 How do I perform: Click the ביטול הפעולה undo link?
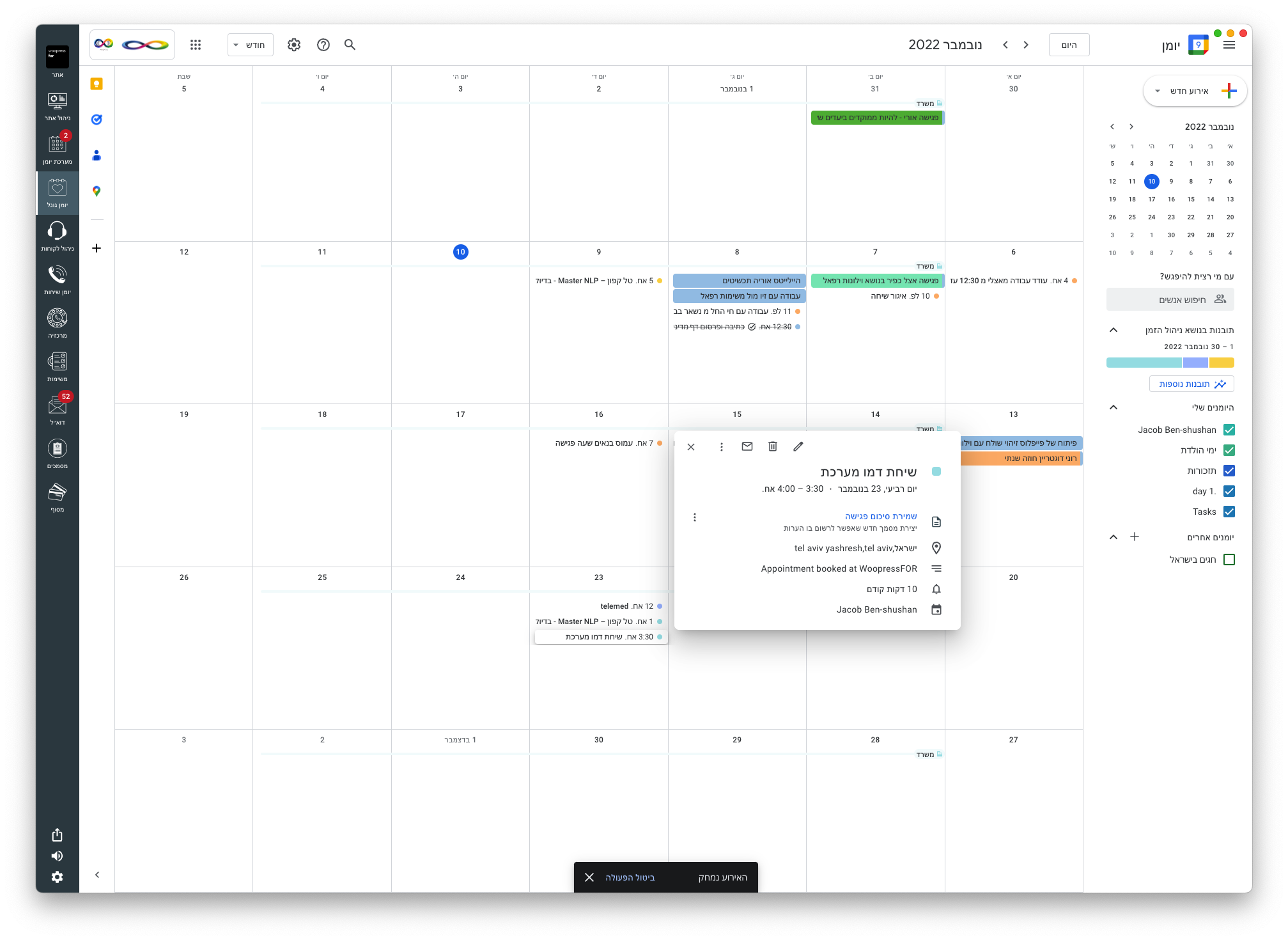tap(630, 877)
